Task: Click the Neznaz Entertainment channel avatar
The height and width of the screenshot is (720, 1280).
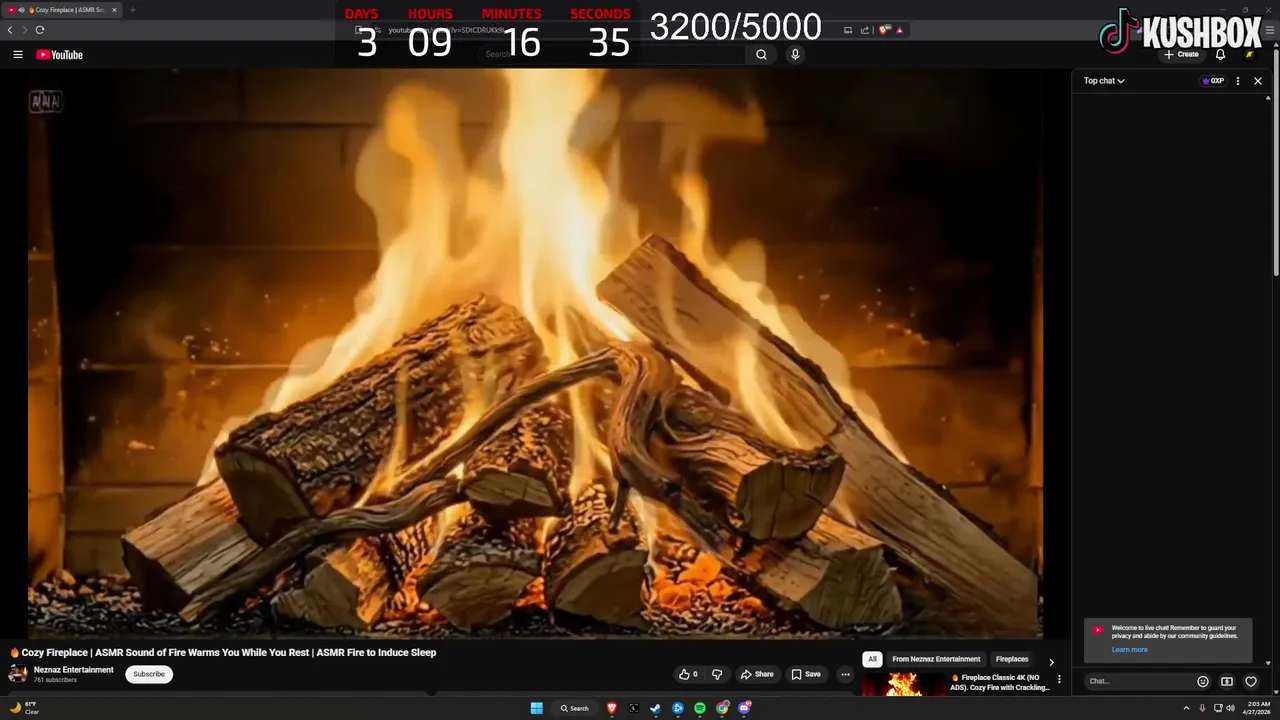Action: (x=18, y=674)
